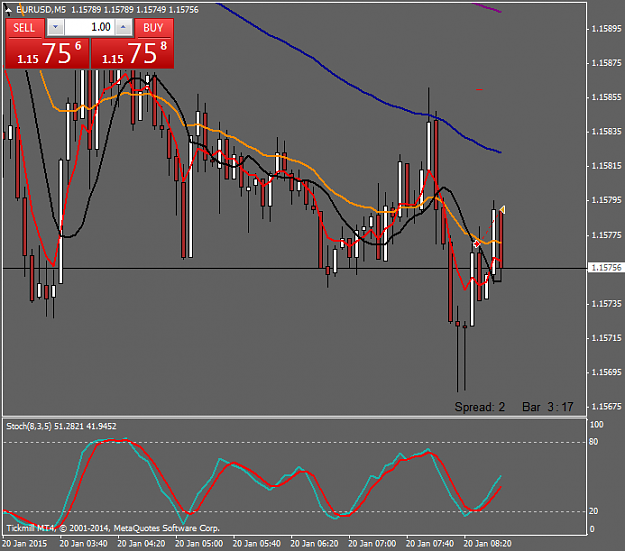Click the stochastic 20 level label
Screen dimensions: 625x551
(594, 511)
